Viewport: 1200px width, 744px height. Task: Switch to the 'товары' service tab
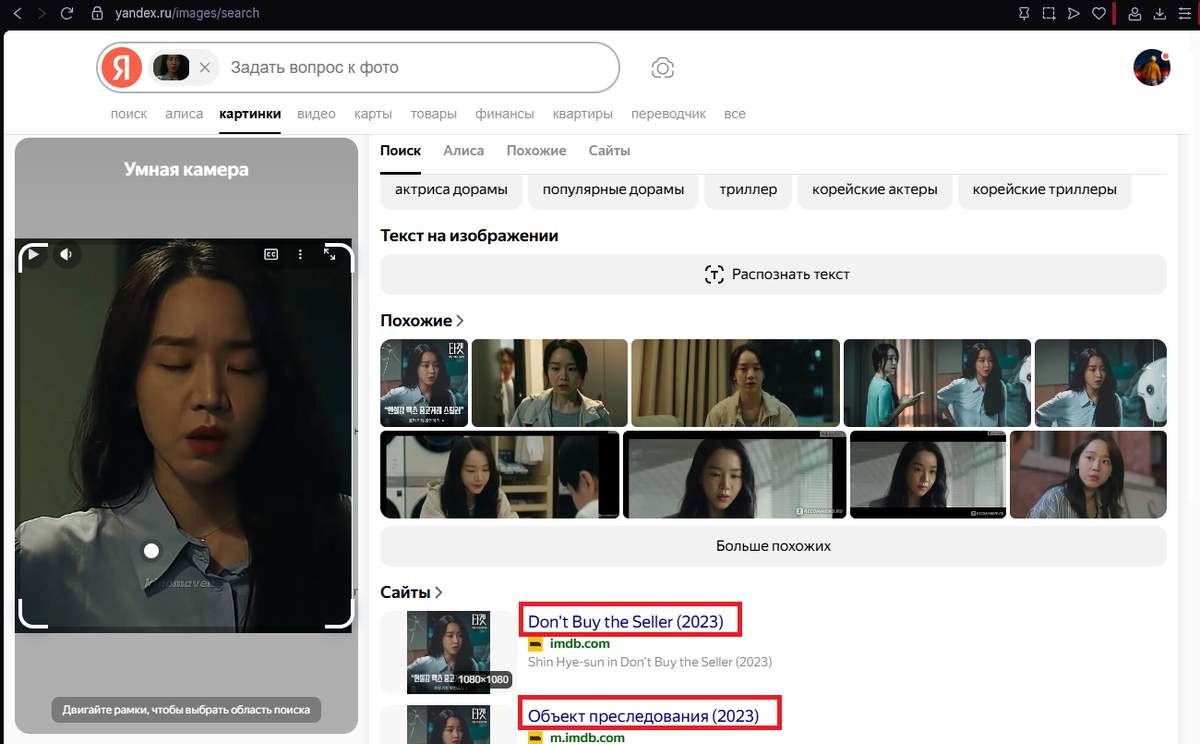pyautogui.click(x=433, y=114)
